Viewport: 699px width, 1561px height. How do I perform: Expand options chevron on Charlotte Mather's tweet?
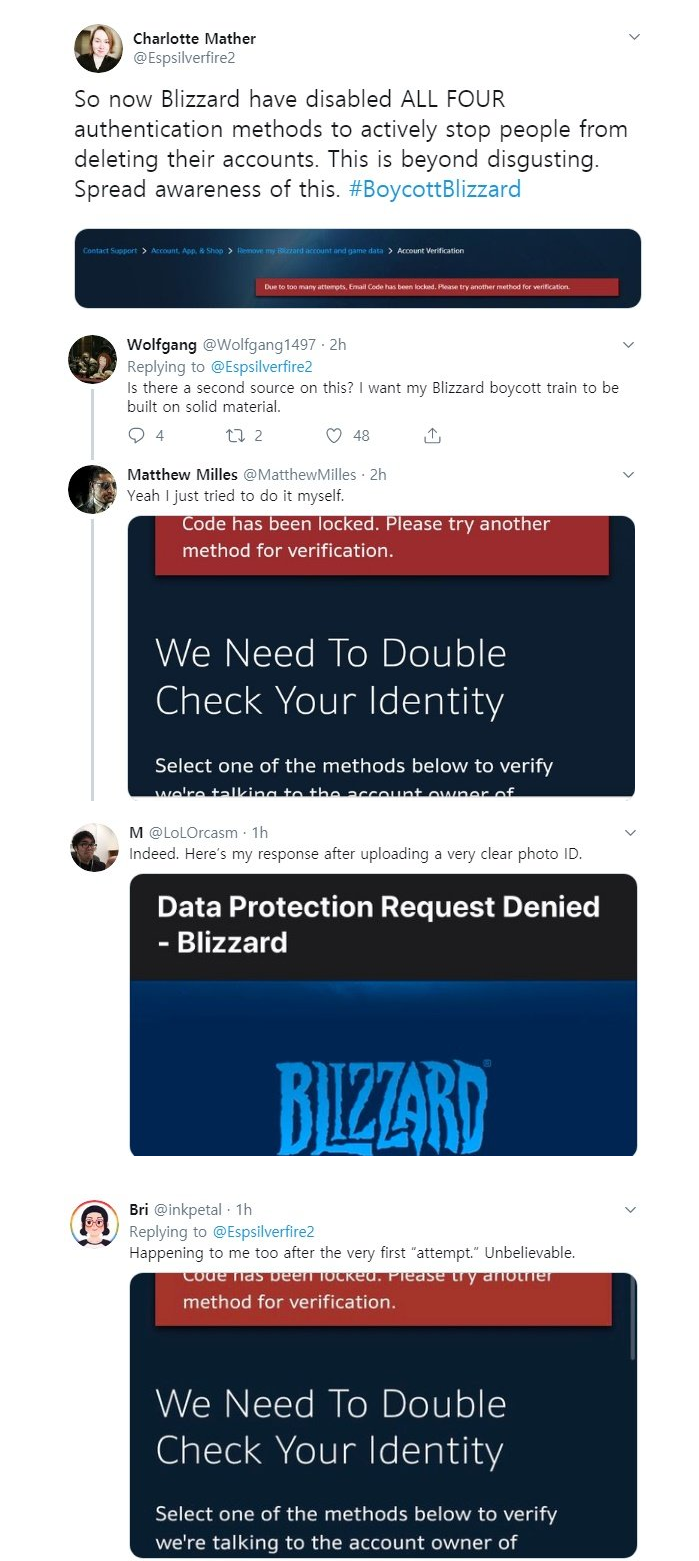[x=633, y=38]
